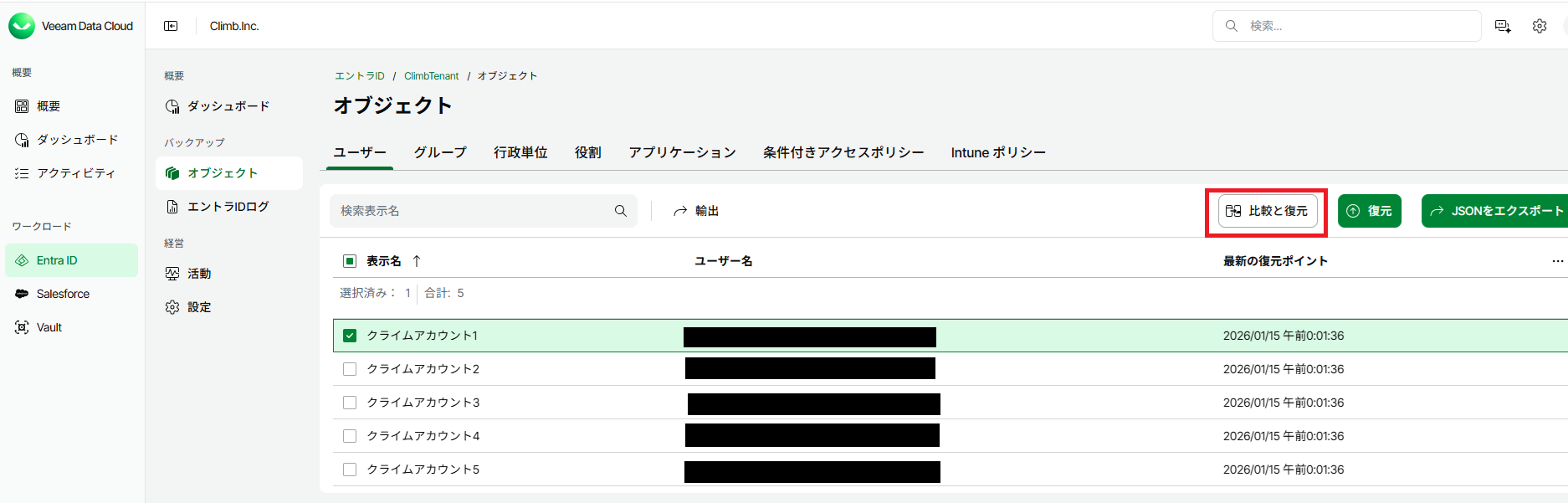Click the 比較と復元 button
The image size is (1568, 503).
(1266, 211)
